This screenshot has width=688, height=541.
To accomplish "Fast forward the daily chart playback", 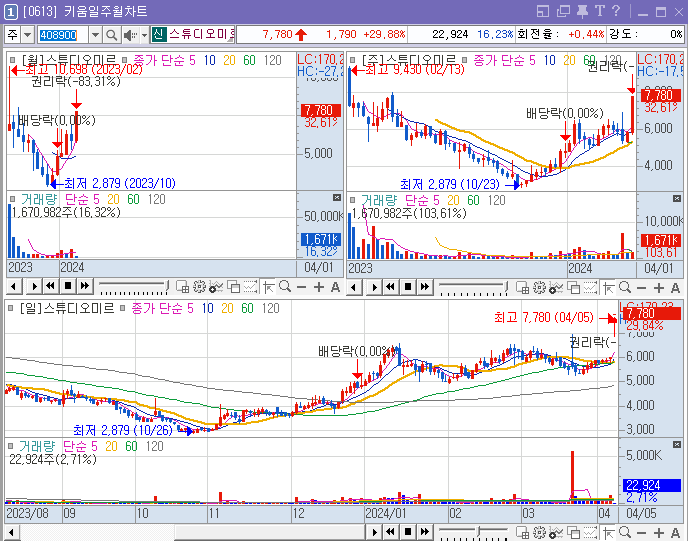I will pyautogui.click(x=425, y=532).
